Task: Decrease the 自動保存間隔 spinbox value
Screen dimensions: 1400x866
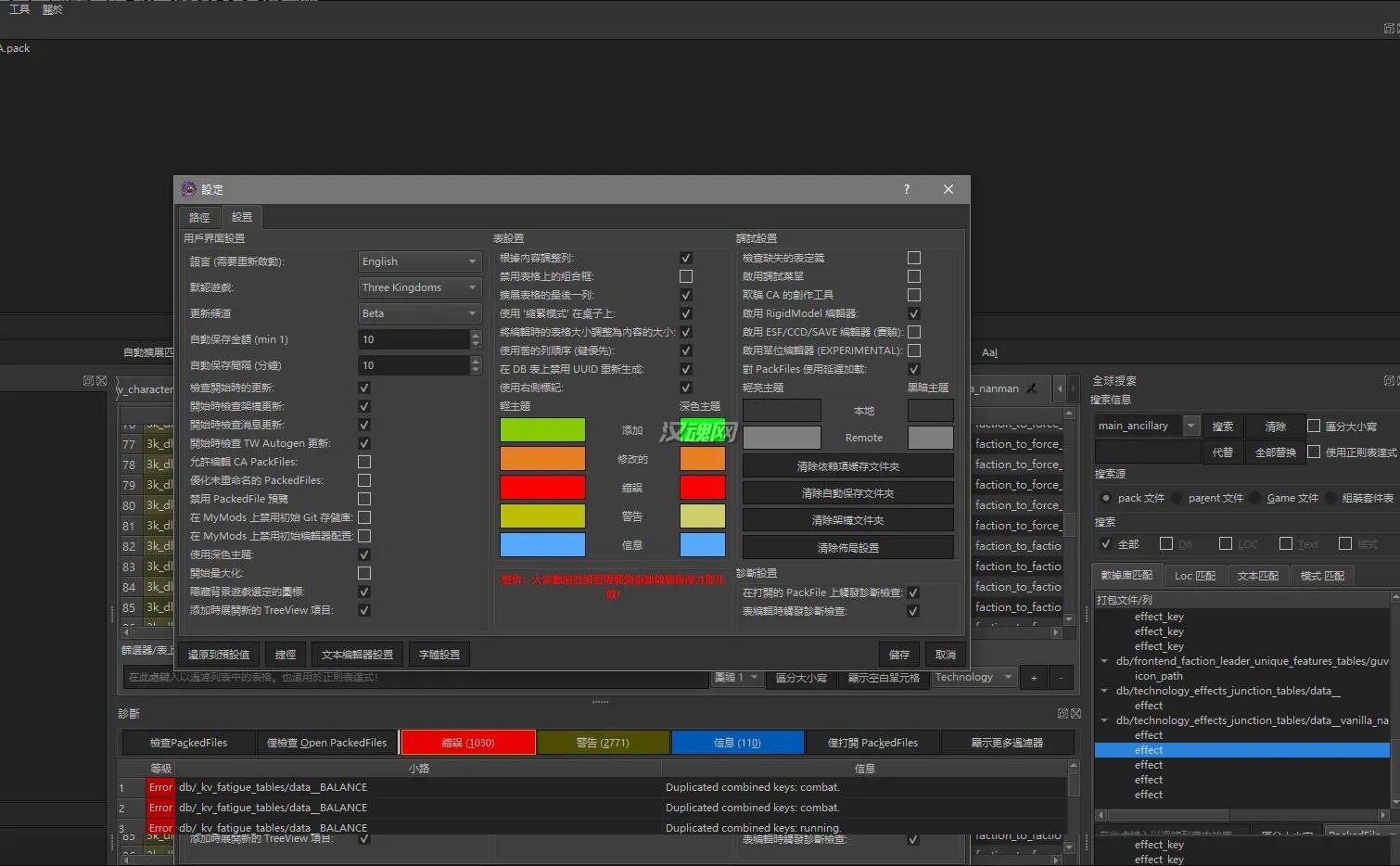Action: 476,370
